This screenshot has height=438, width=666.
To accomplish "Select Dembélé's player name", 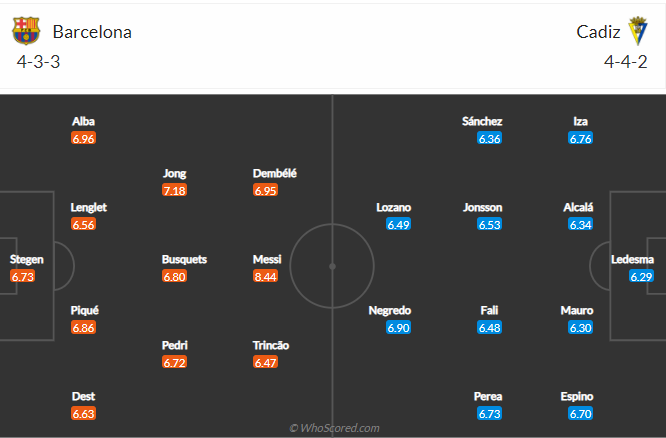I will pyautogui.click(x=275, y=173).
